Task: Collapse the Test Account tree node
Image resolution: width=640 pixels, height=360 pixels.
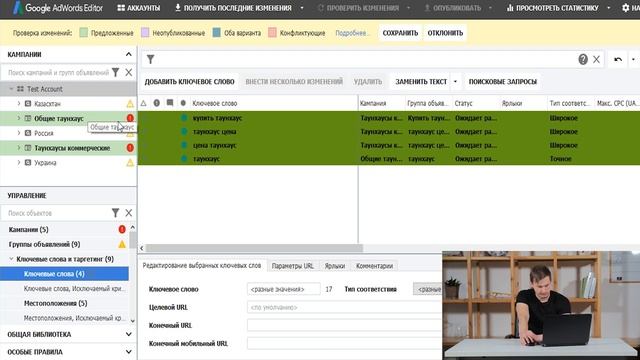Action: point(11,89)
